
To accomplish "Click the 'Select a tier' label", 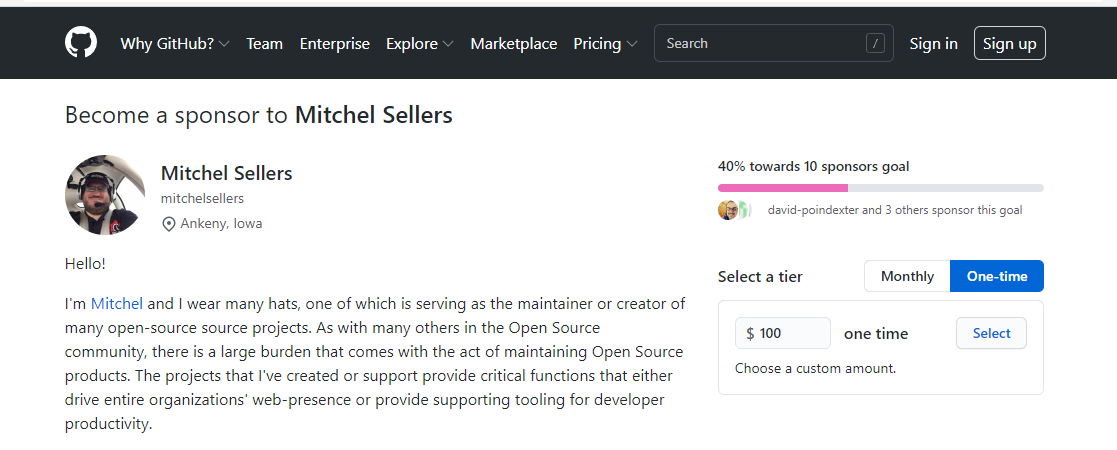I will pyautogui.click(x=760, y=277).
